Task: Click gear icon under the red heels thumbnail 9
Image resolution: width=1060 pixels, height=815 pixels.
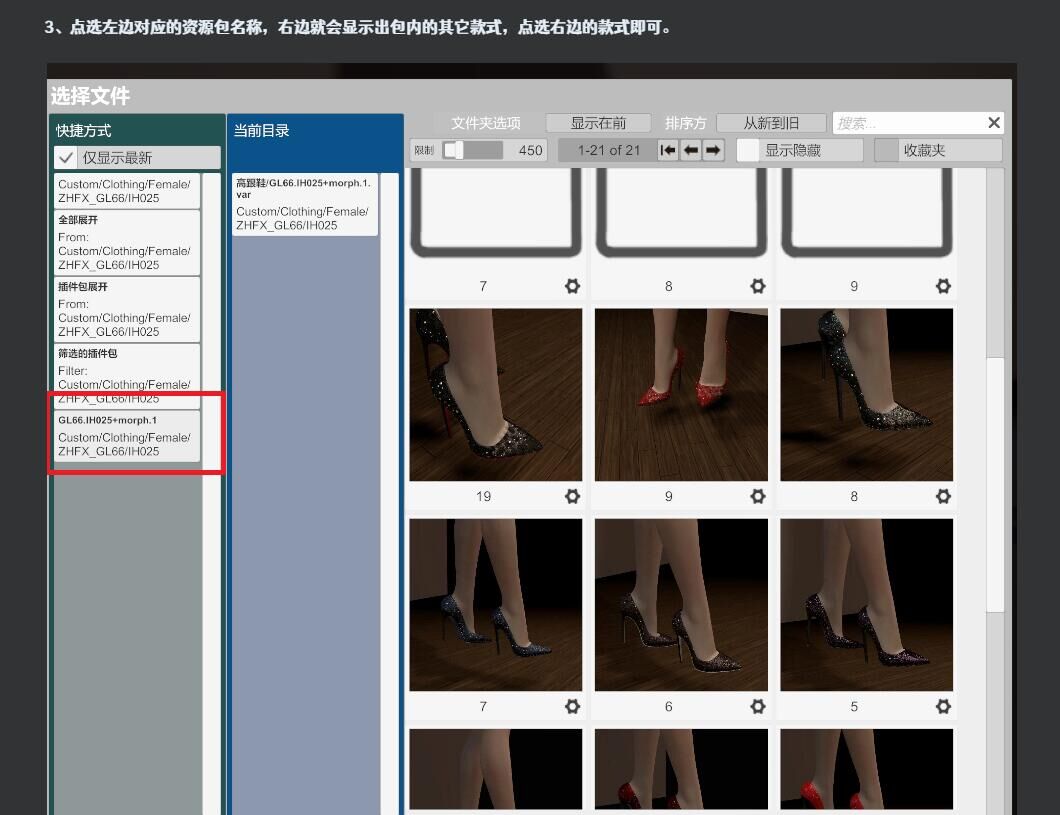Action: [757, 496]
